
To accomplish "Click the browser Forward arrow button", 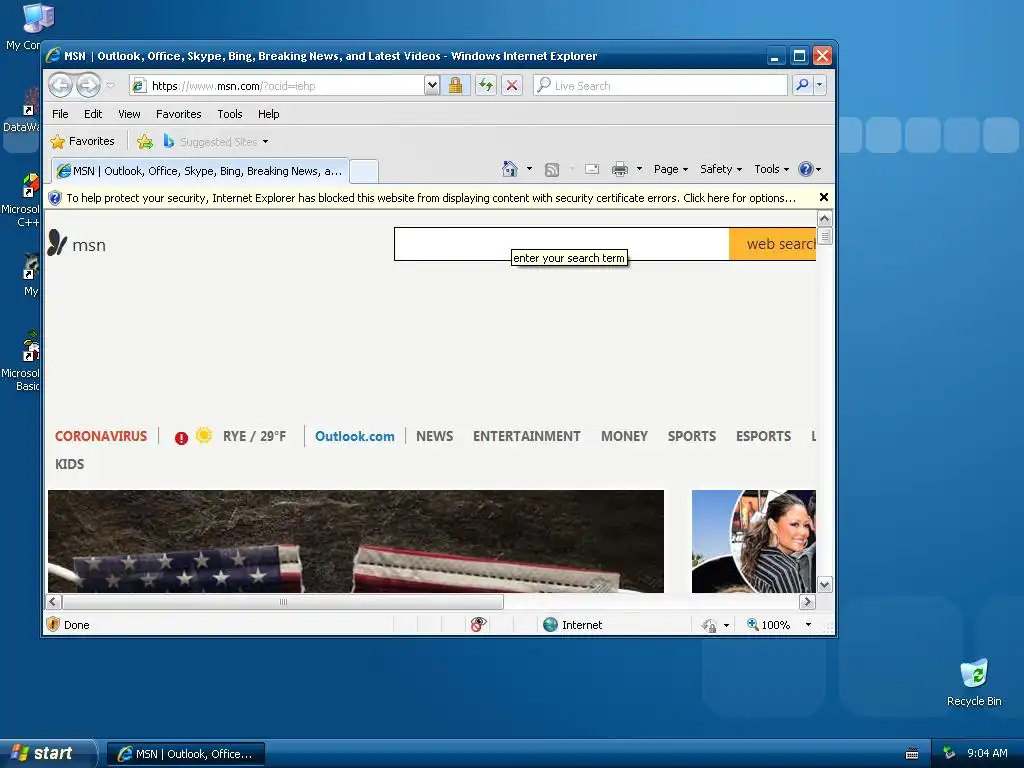I will coord(88,85).
